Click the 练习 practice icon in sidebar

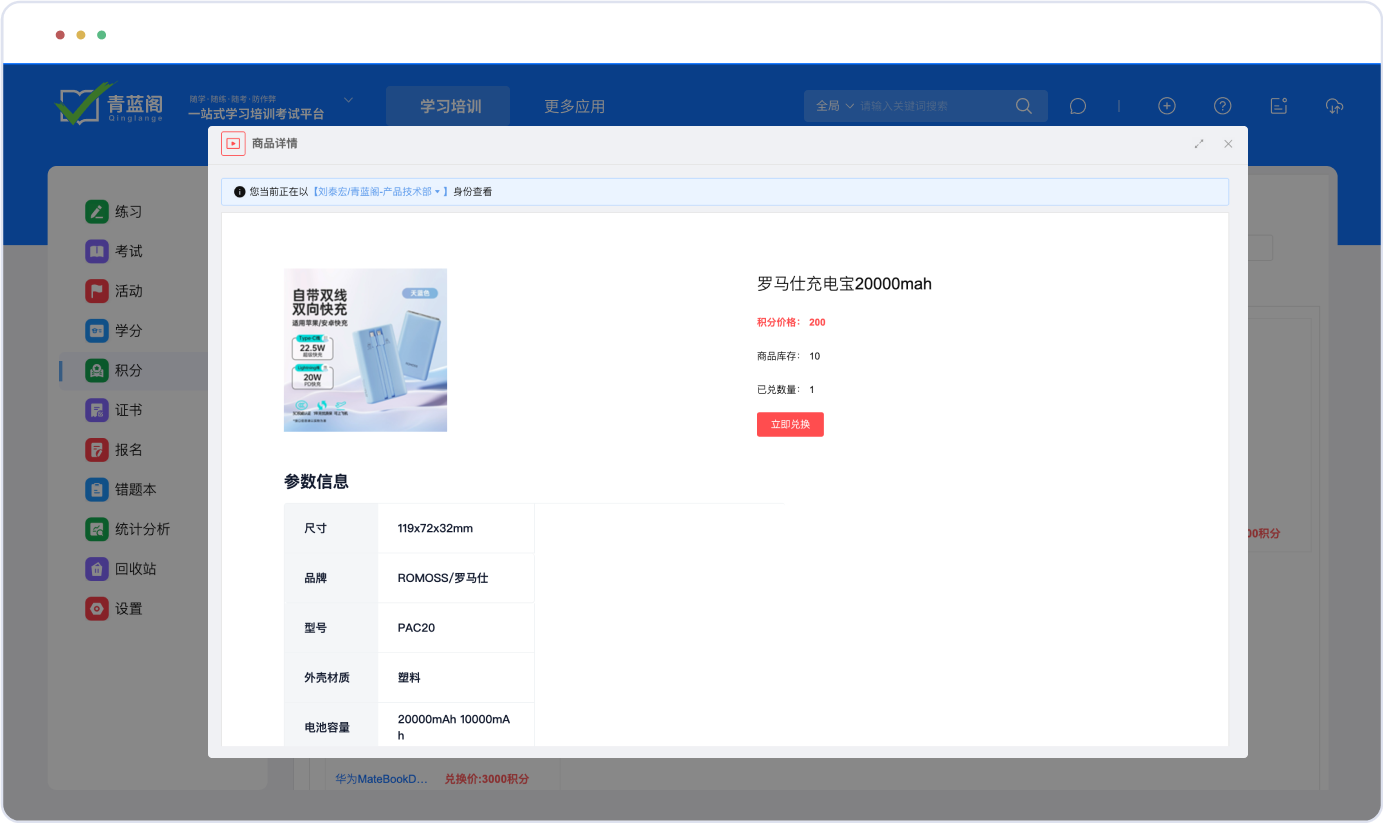pyautogui.click(x=96, y=212)
